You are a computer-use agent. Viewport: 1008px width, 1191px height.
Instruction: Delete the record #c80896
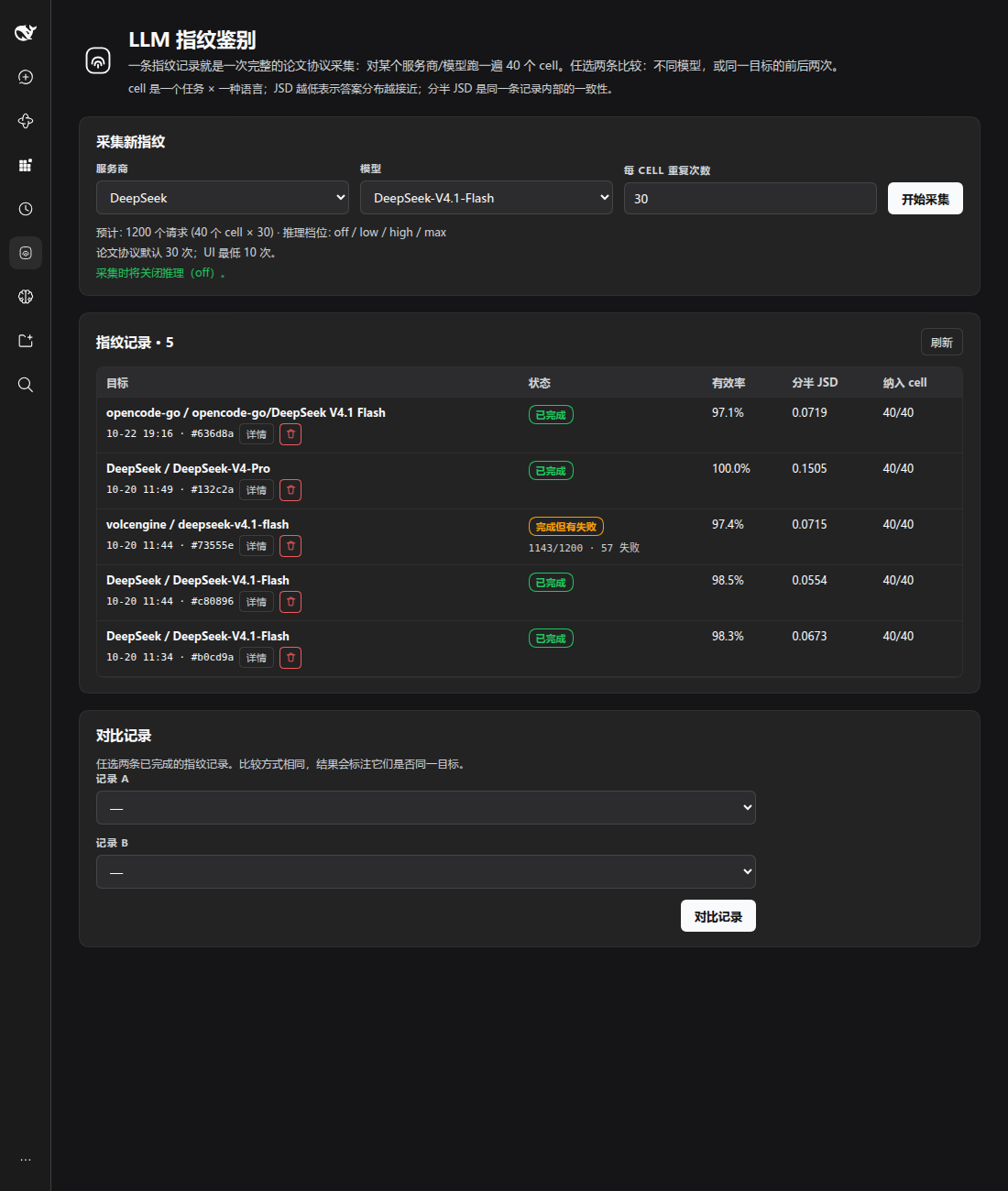290,602
